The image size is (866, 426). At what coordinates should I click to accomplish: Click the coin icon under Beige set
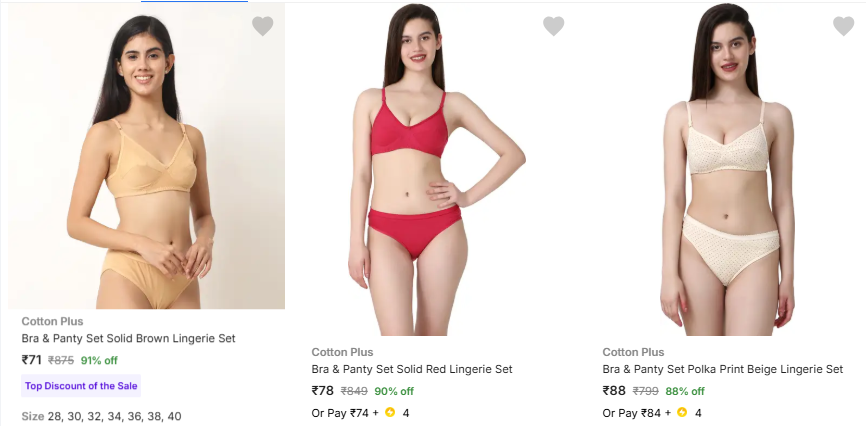coord(681,412)
